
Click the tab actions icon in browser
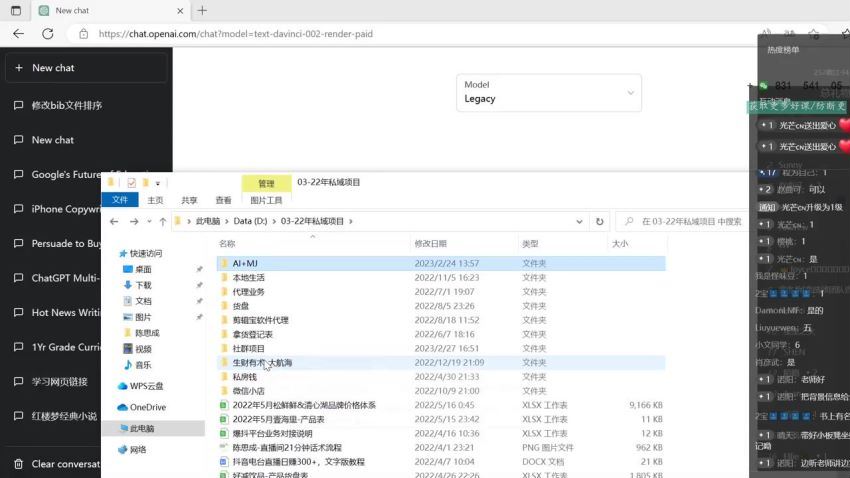point(16,10)
